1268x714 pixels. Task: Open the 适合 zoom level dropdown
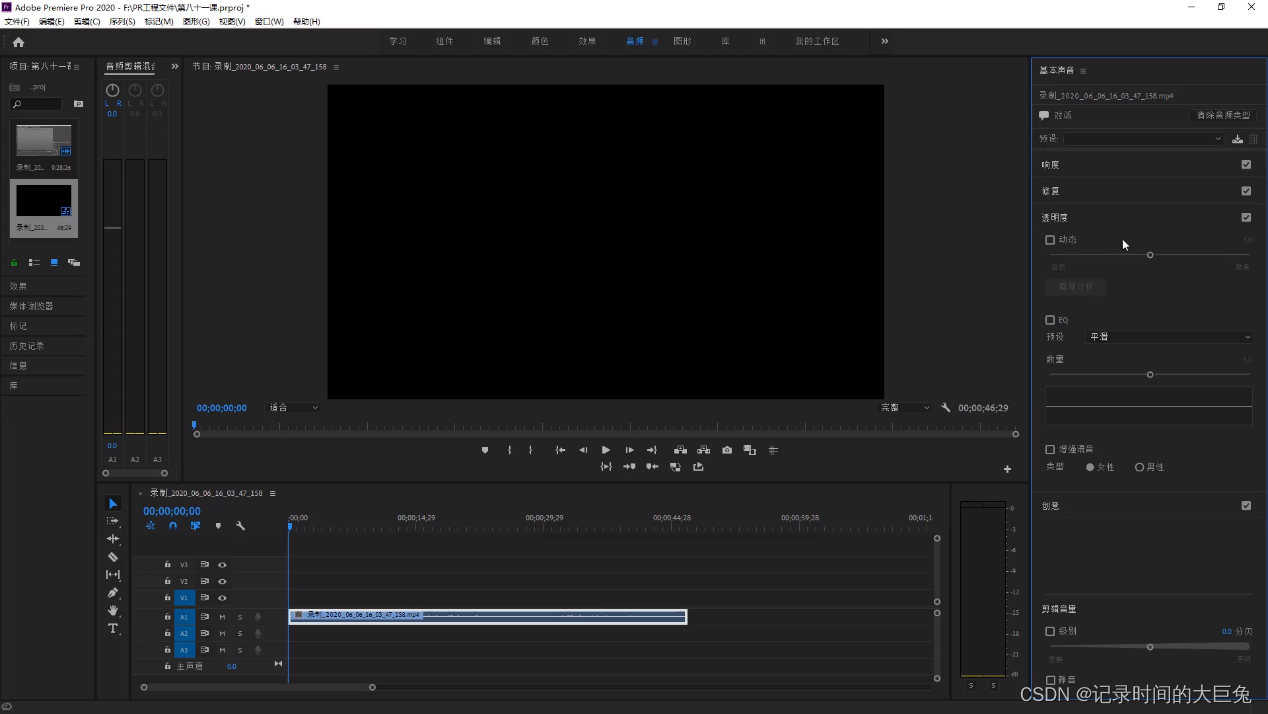pyautogui.click(x=293, y=408)
